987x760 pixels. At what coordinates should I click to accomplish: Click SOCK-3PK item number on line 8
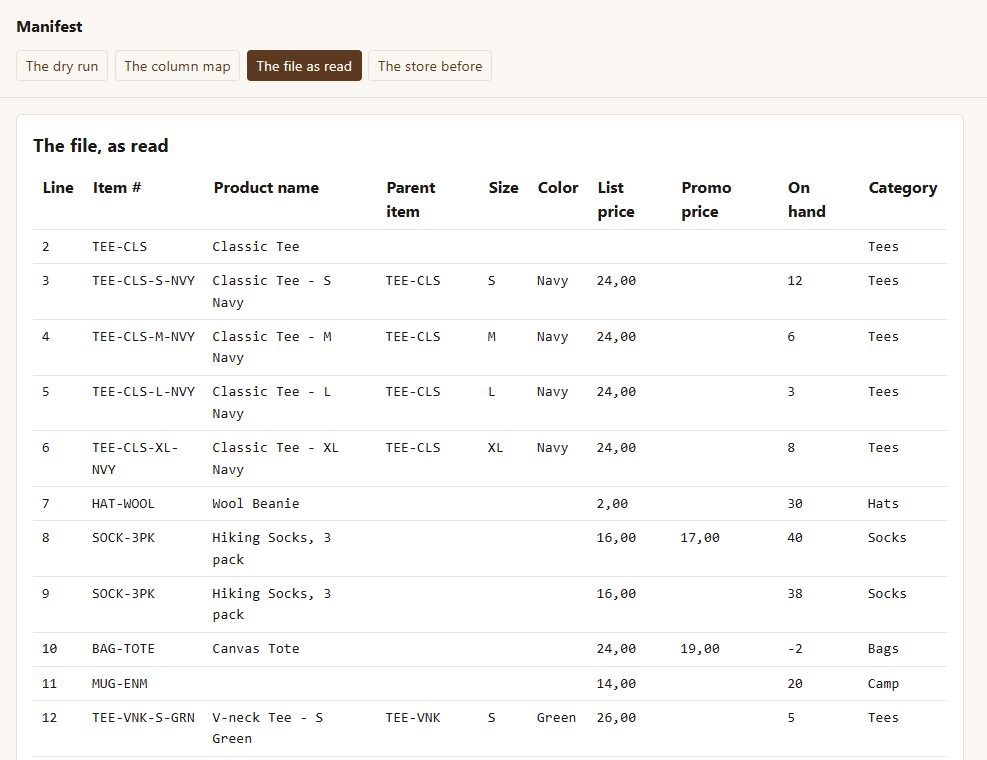123,538
